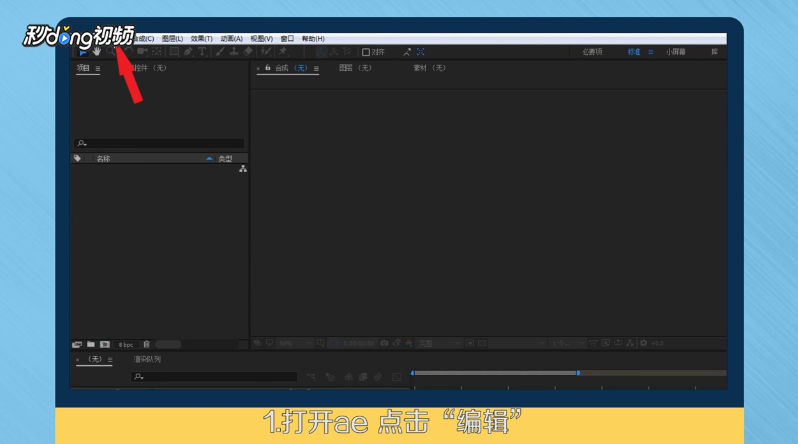Select the Puppet Pin tool
The image size is (798, 444).
[x=283, y=51]
